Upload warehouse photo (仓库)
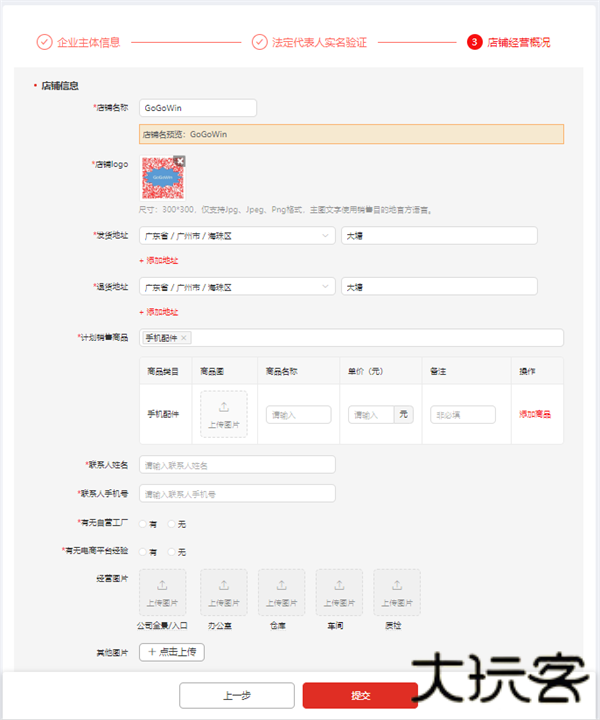600x720 pixels. coord(281,592)
